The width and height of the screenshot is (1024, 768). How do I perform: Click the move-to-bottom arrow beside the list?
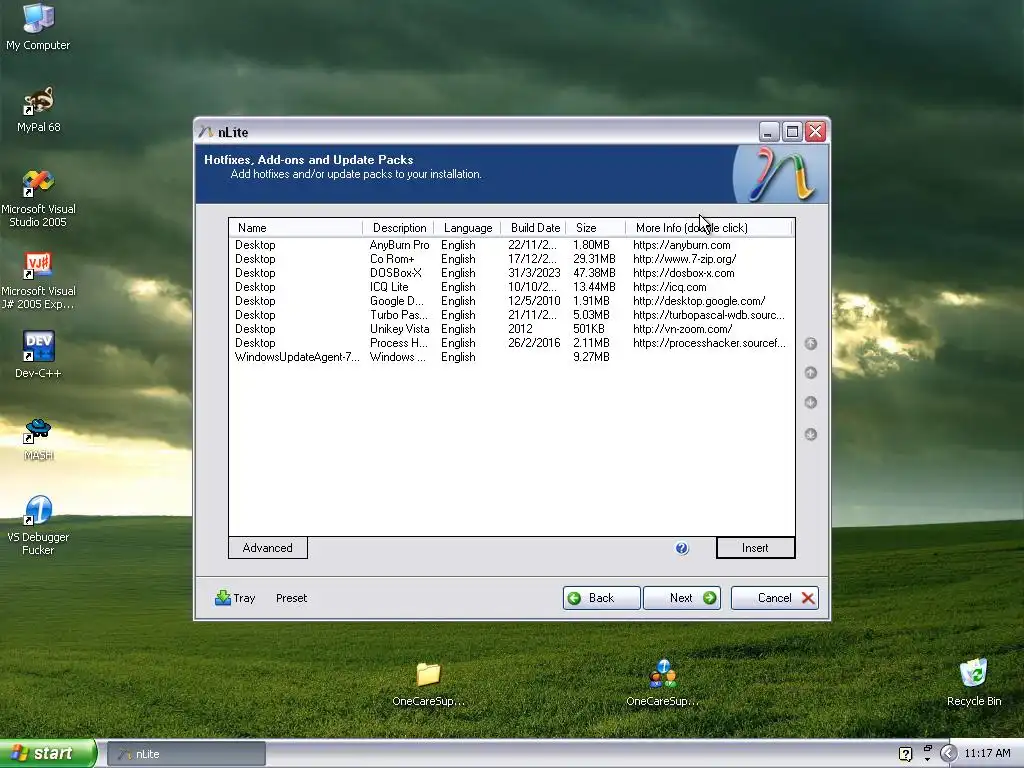[810, 434]
